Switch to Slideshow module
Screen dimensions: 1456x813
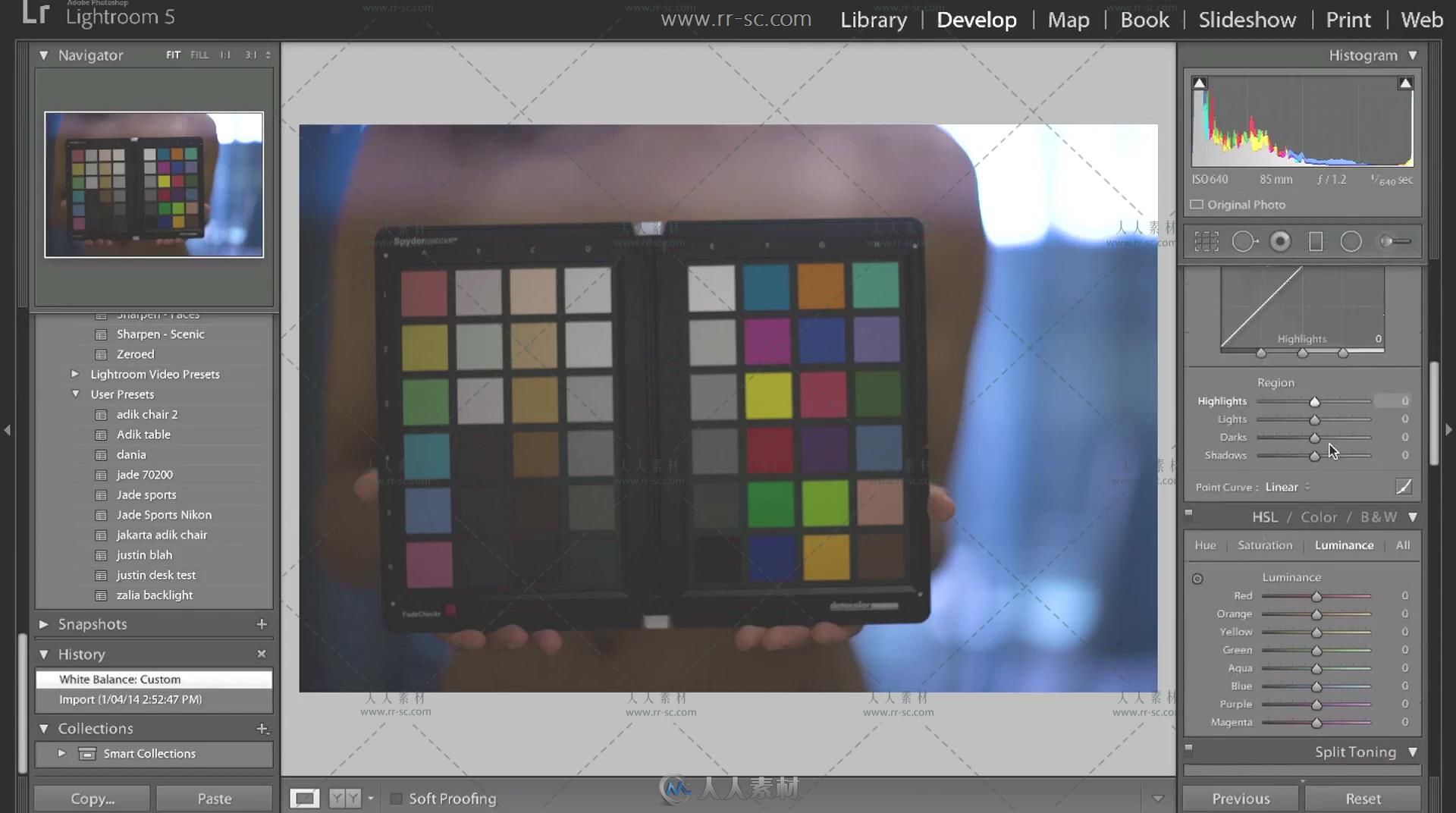pos(1247,20)
